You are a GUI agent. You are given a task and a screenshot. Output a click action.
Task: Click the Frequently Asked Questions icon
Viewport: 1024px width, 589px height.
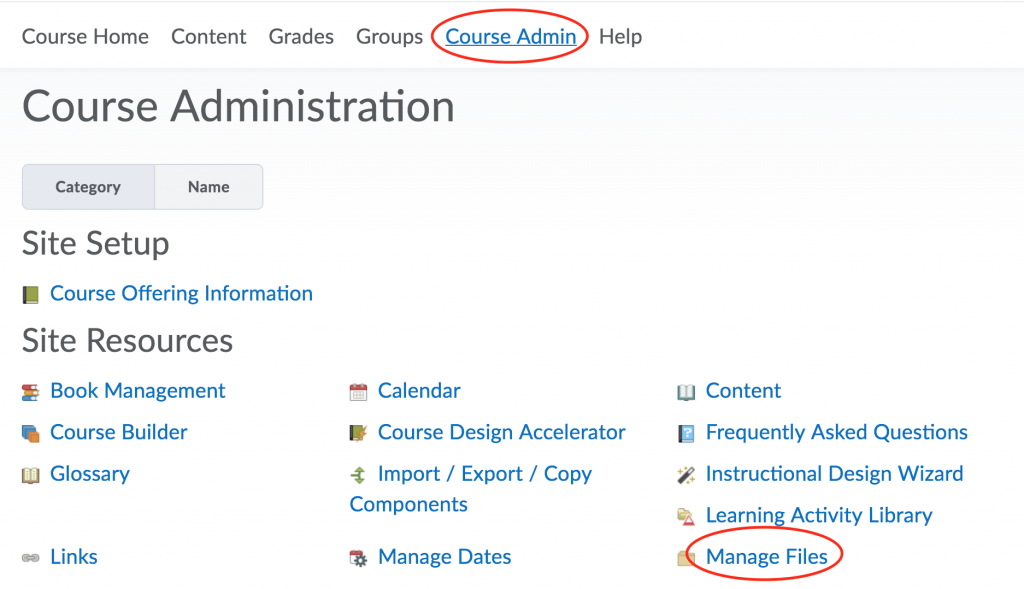click(686, 432)
